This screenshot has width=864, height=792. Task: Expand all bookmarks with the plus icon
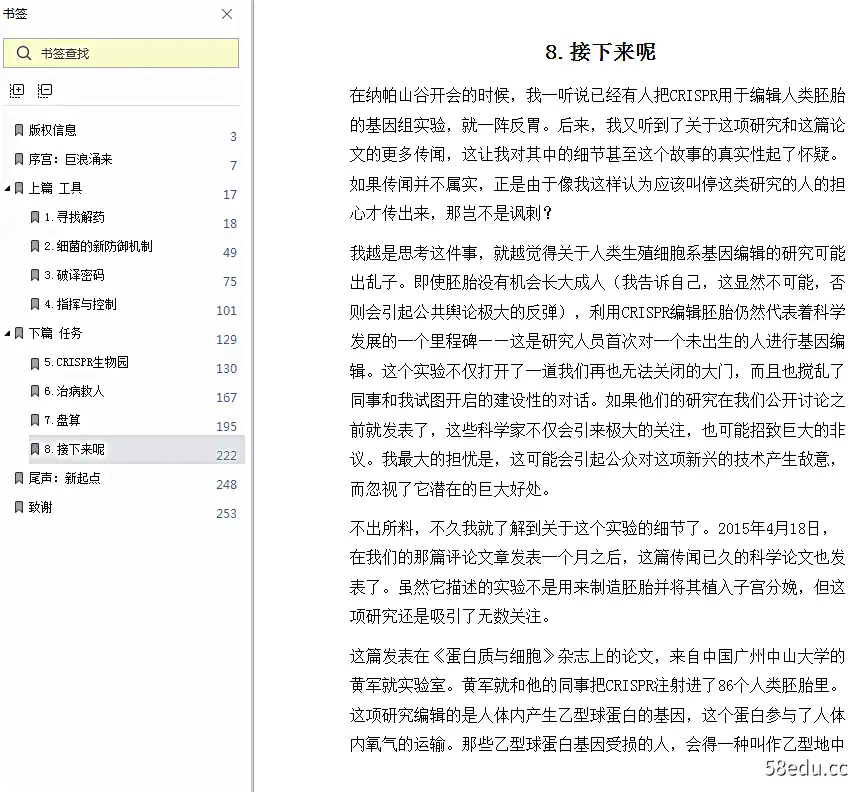pyautogui.click(x=17, y=90)
